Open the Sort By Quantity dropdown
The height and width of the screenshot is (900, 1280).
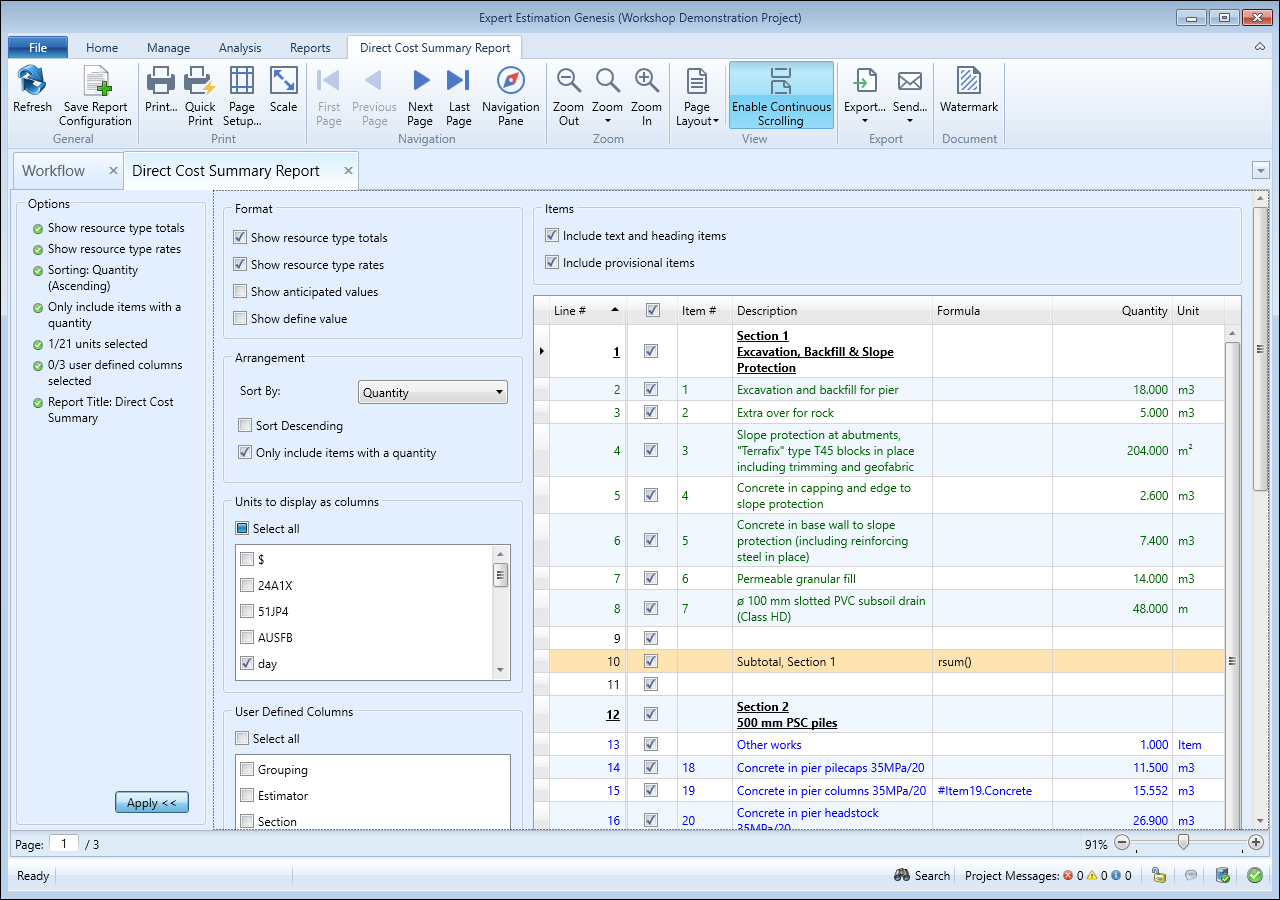(x=432, y=393)
